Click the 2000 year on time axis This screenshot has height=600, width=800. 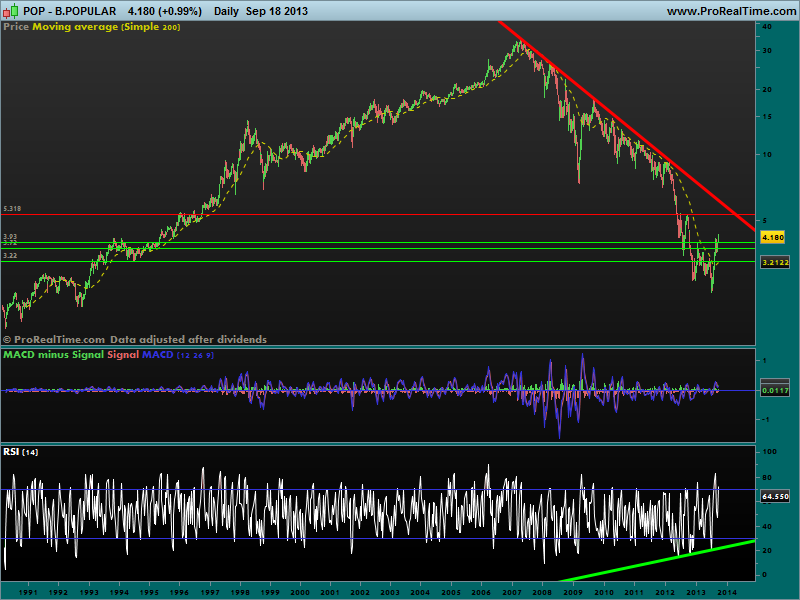click(x=299, y=592)
